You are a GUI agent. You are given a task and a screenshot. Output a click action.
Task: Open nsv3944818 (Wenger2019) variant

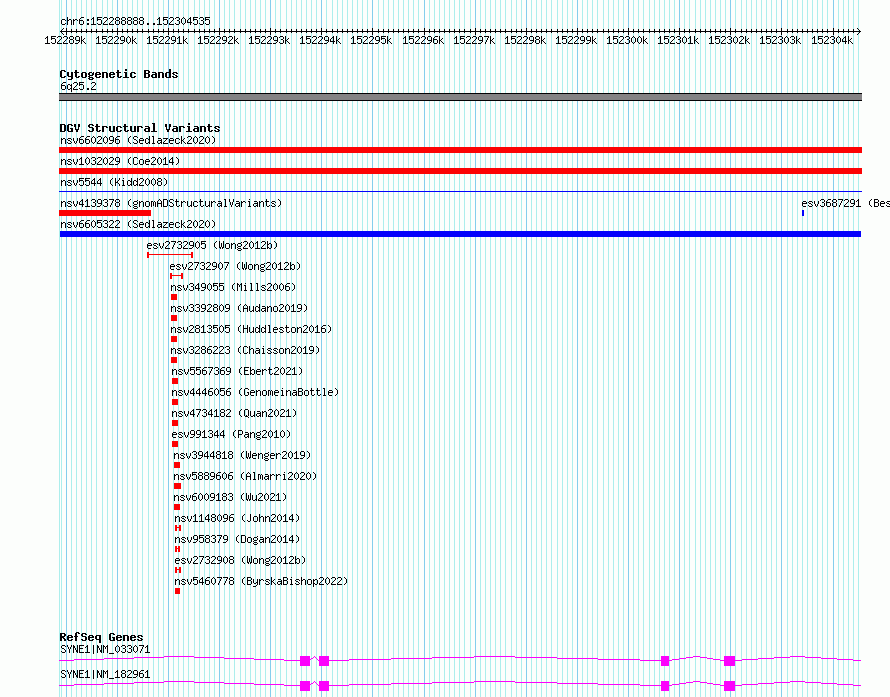(242, 455)
